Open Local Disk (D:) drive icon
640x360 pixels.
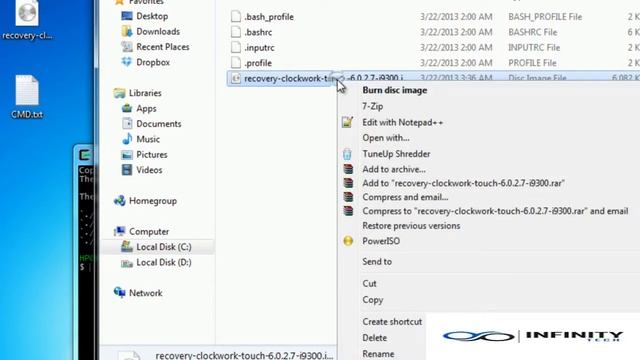(x=127, y=262)
